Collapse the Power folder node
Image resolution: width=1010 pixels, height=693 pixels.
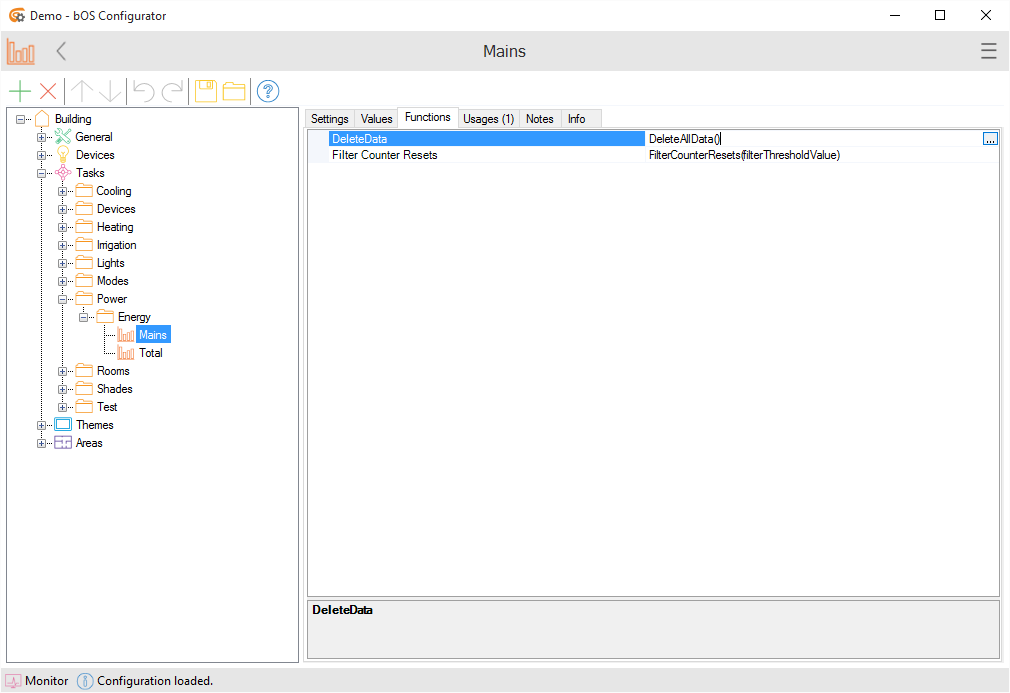pos(63,299)
